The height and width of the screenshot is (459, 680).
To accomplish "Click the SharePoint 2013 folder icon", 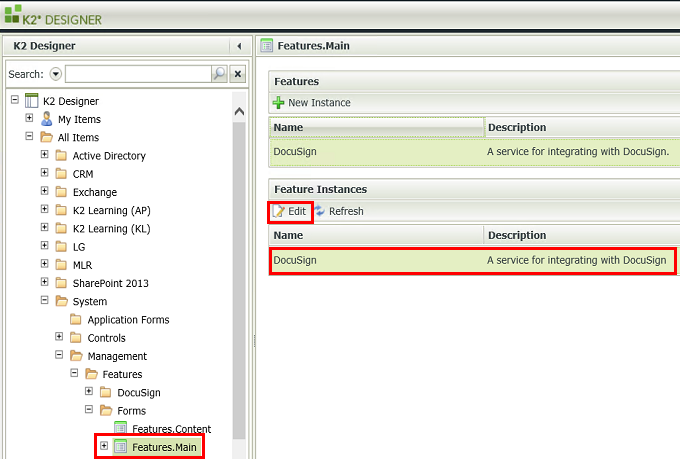I will (x=61, y=283).
